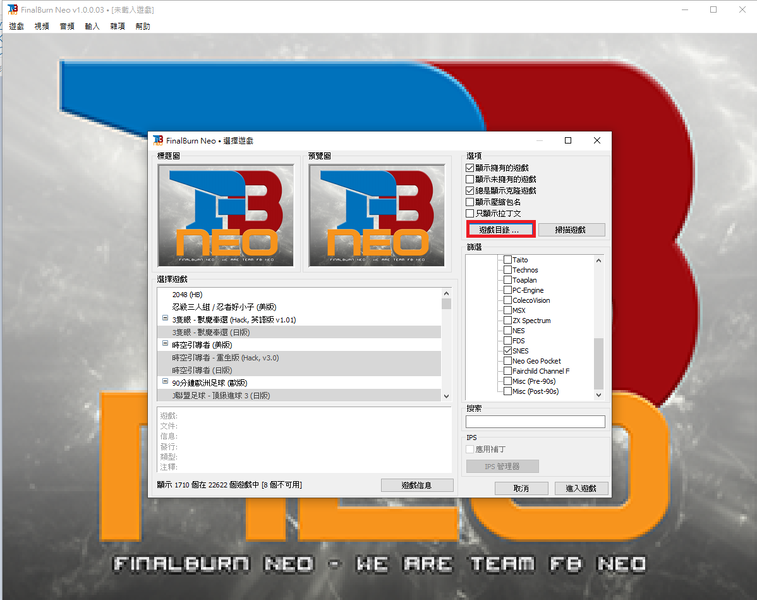Click filter tree scrollbar up arrow
Viewport: 757px width, 600px height.
pyautogui.click(x=599, y=261)
